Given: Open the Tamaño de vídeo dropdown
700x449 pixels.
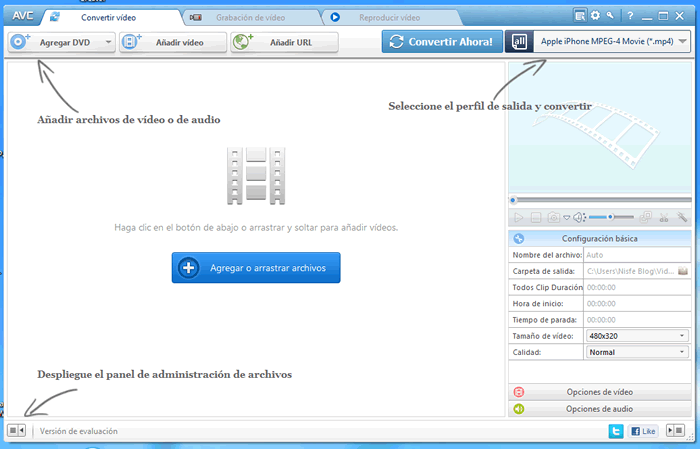Looking at the screenshot, I should (x=637, y=336).
